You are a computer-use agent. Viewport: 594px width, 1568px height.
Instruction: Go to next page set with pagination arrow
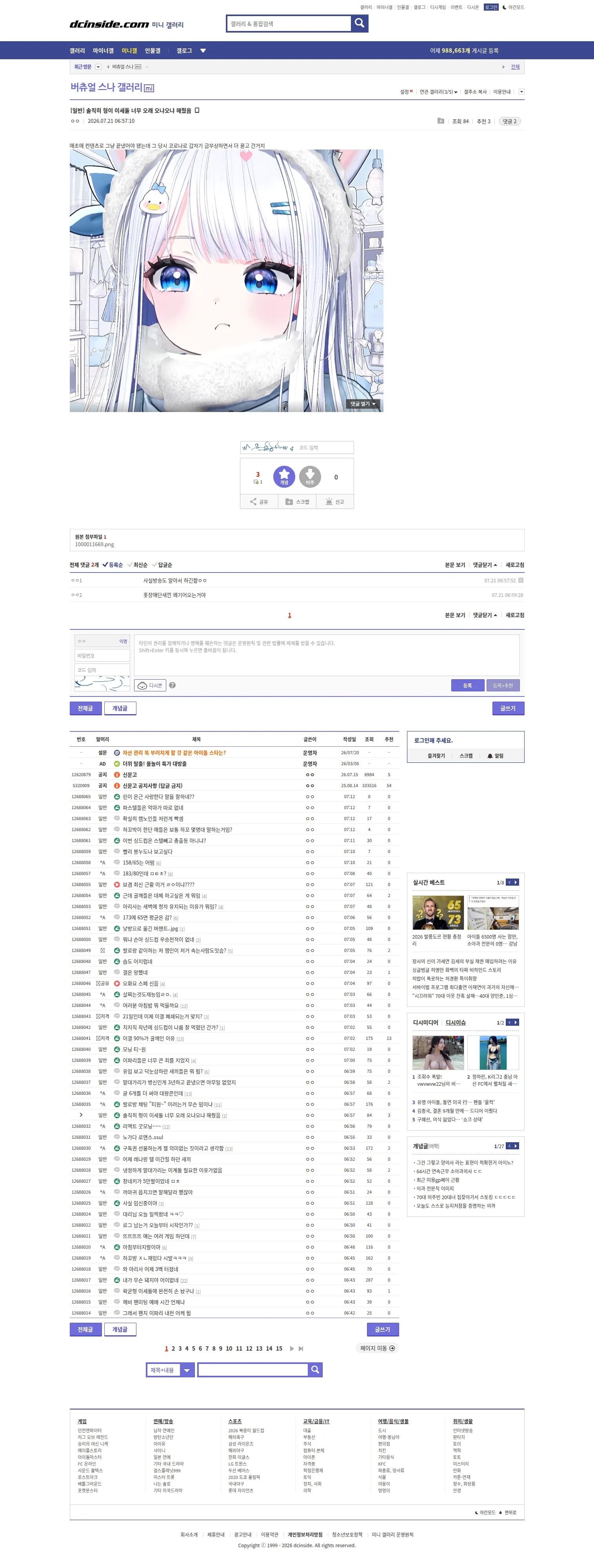[x=292, y=1348]
